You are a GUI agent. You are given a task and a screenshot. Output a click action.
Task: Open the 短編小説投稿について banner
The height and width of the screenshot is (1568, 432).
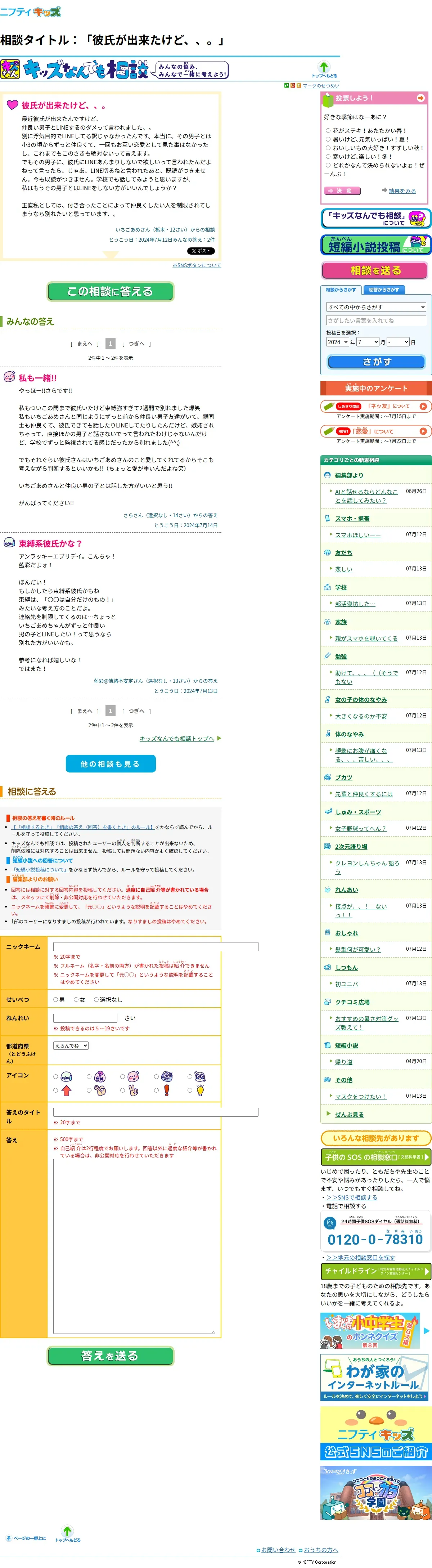pyautogui.click(x=376, y=245)
